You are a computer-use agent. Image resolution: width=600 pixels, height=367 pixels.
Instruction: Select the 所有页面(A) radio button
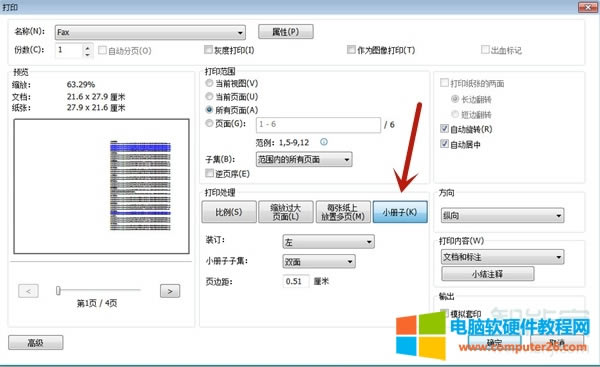pos(209,110)
